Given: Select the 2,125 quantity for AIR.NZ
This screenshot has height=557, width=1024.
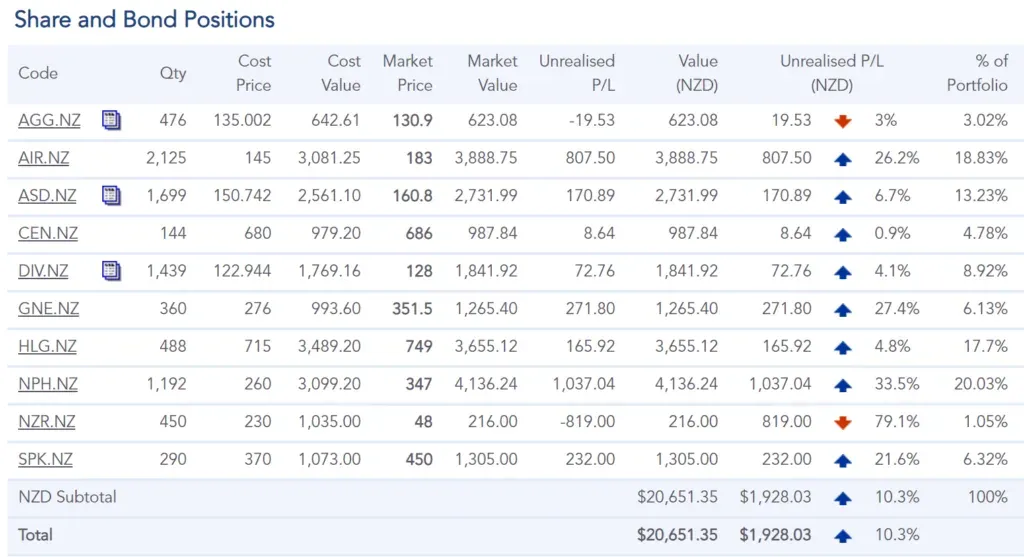Looking at the screenshot, I should point(166,158).
